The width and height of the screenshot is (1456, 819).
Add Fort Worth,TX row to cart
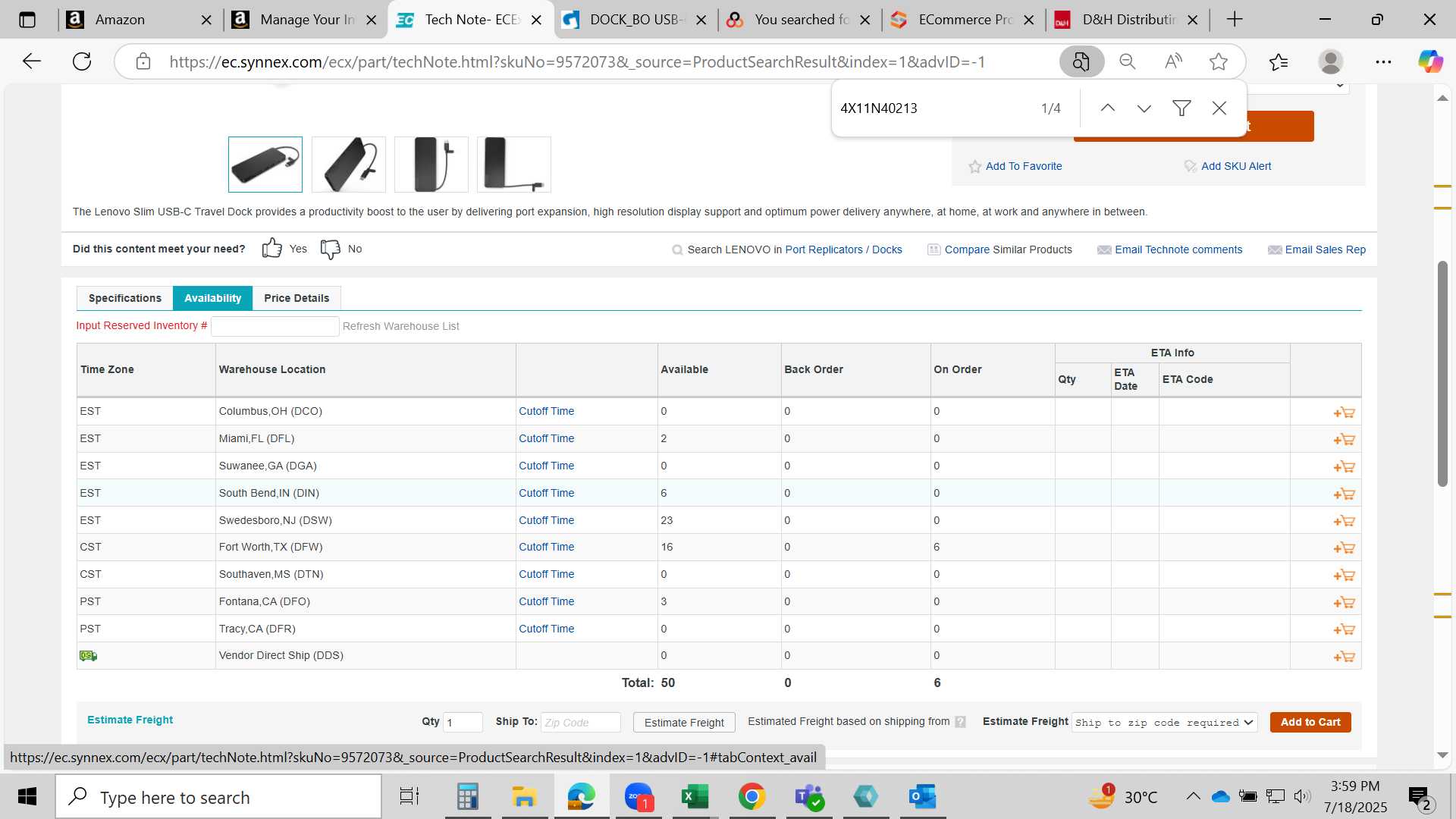(1344, 548)
